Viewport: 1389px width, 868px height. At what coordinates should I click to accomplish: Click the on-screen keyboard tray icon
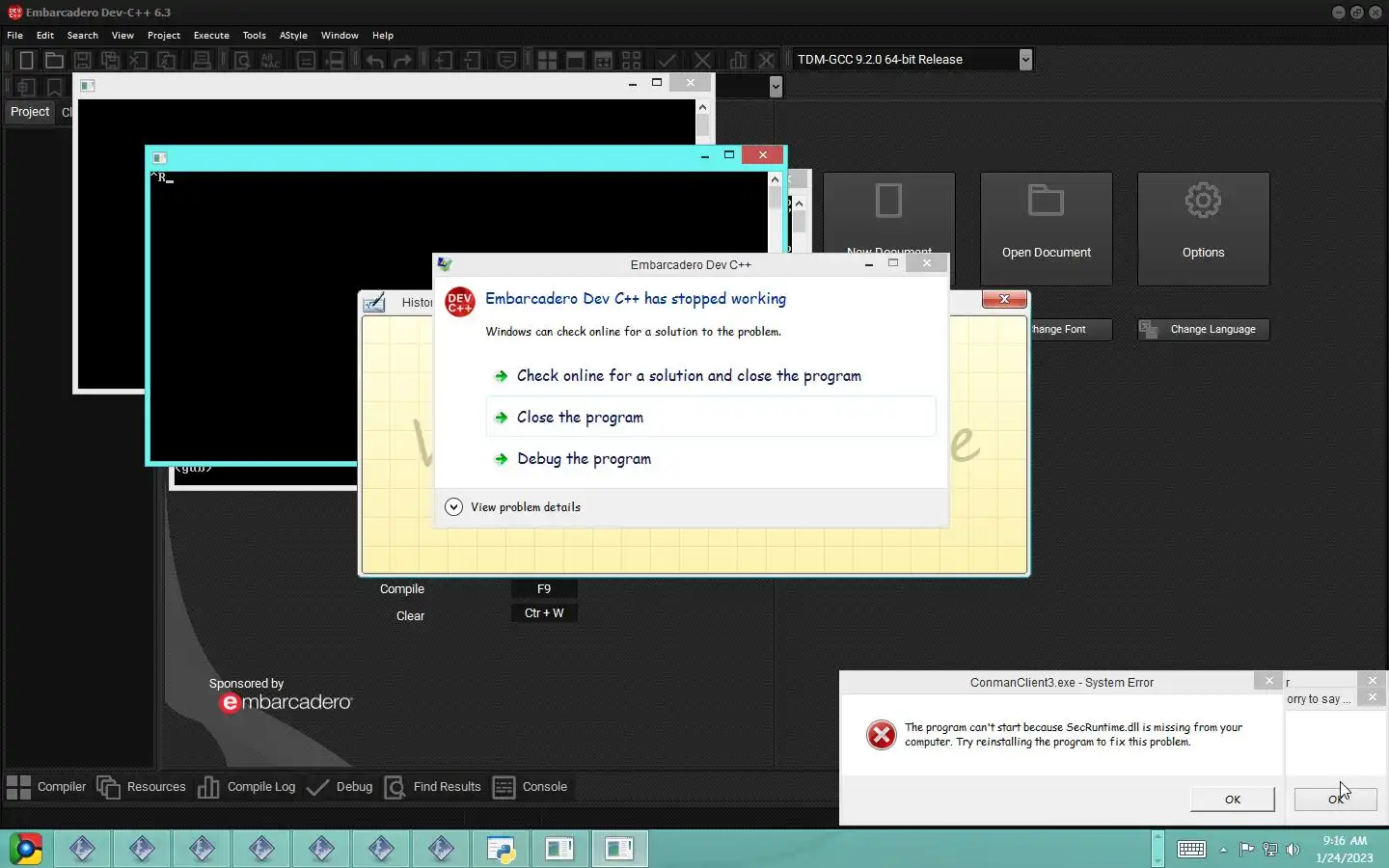point(1191,849)
